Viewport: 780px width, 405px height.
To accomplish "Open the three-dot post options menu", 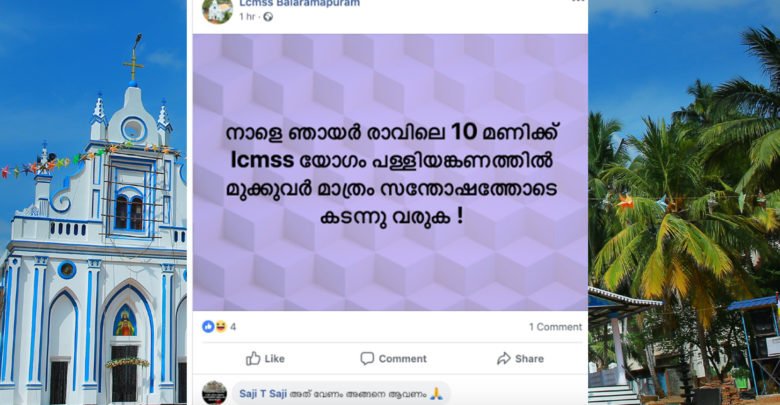I will [x=578, y=1].
